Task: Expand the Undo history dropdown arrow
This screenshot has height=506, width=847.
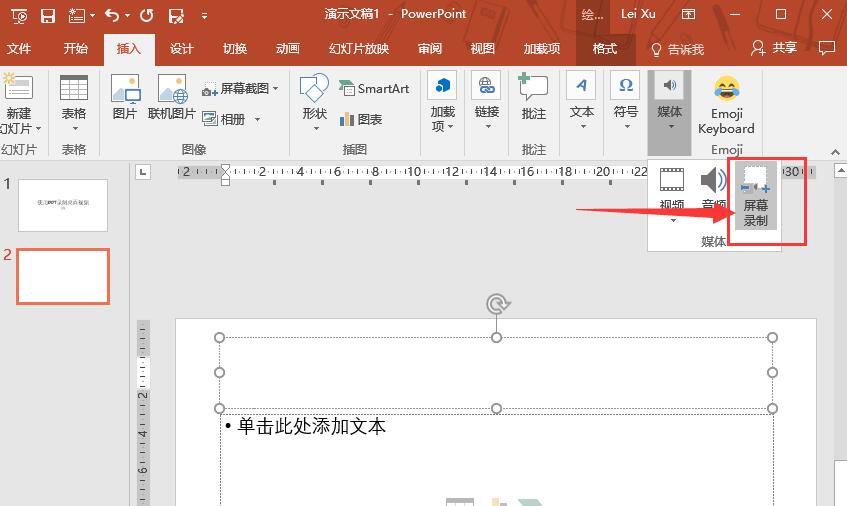Action: 127,16
